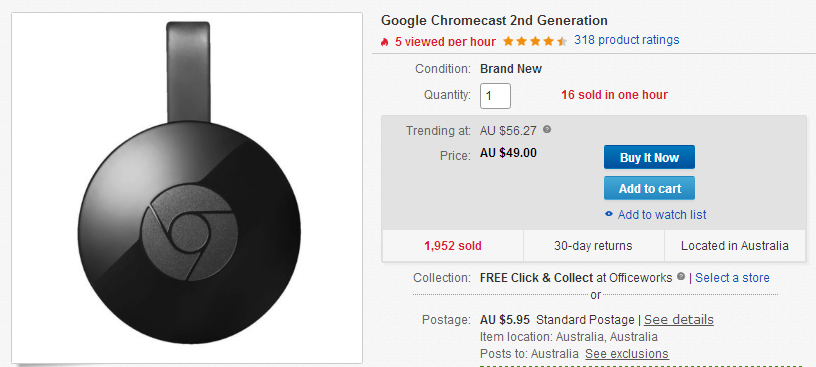The image size is (816, 367).
Task: Click the 30-day returns section
Action: point(594,245)
